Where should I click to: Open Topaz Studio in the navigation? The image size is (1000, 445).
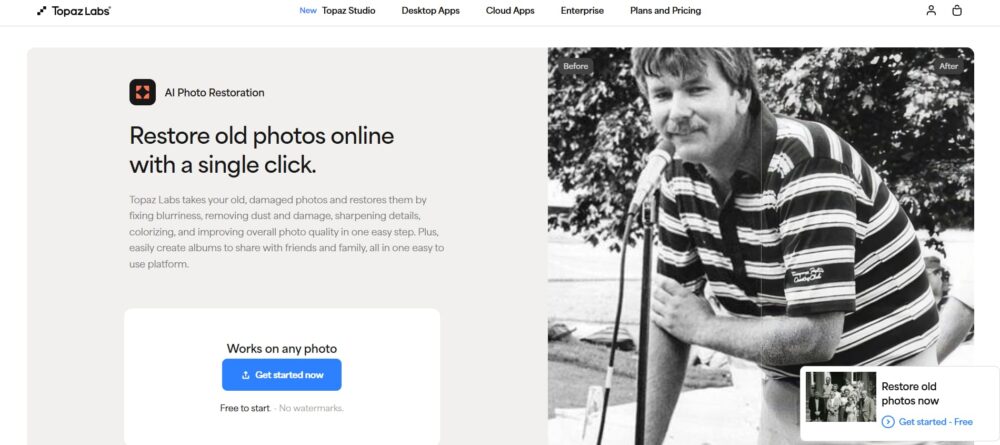coord(348,11)
